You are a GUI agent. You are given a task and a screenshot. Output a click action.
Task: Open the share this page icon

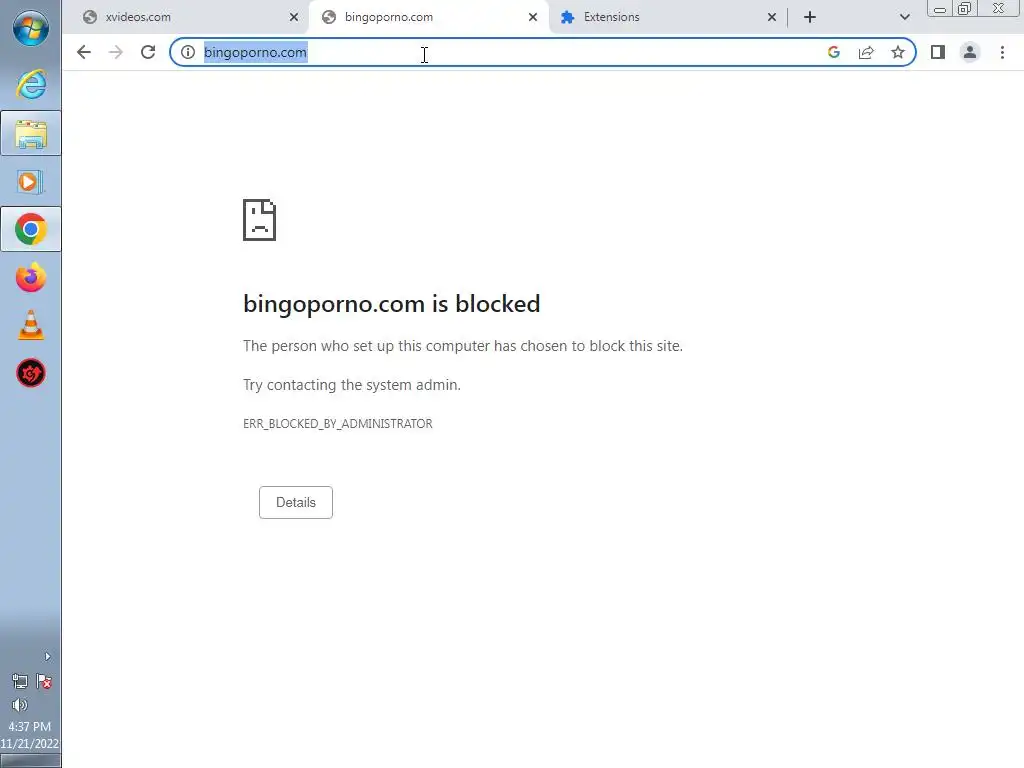pyautogui.click(x=866, y=52)
